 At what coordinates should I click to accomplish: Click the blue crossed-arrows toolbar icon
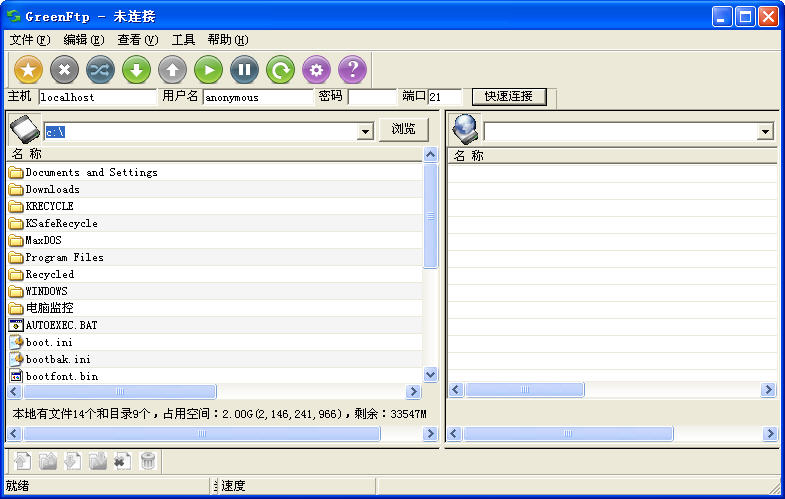coord(100,69)
